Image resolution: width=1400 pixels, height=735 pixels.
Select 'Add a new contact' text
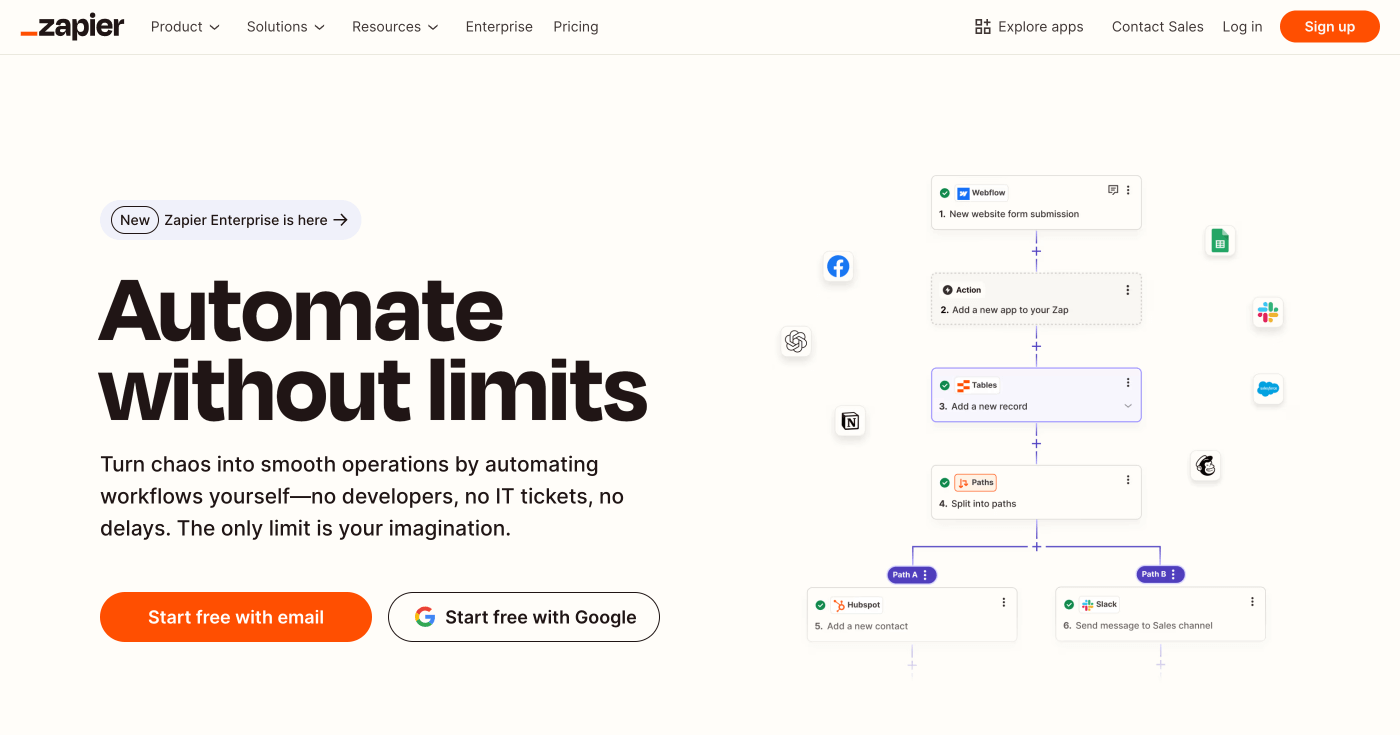868,626
